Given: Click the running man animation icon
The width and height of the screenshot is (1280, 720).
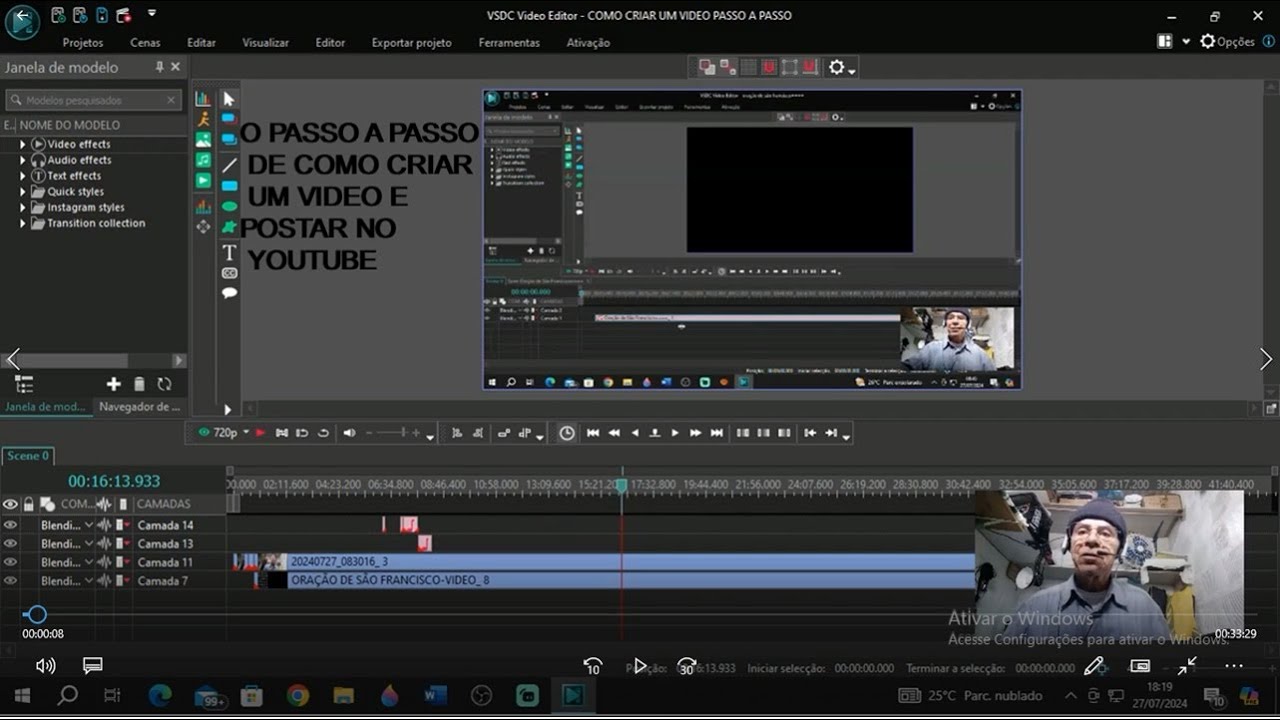Looking at the screenshot, I should coord(203,119).
